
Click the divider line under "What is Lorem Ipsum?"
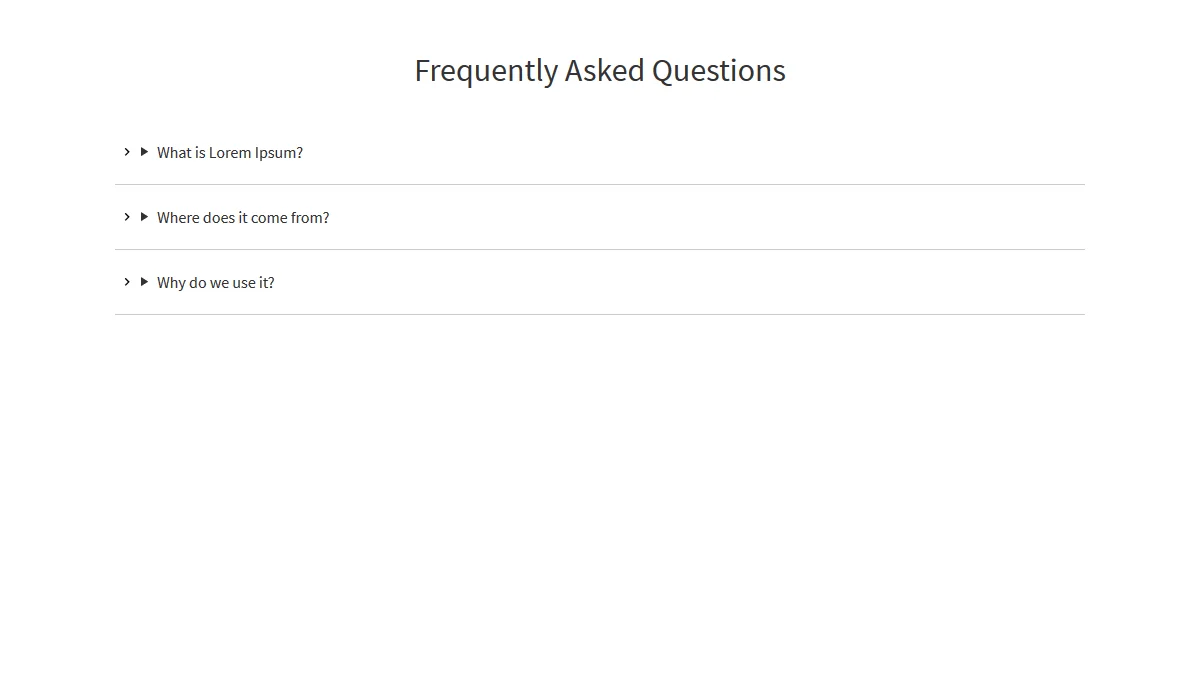click(x=600, y=184)
